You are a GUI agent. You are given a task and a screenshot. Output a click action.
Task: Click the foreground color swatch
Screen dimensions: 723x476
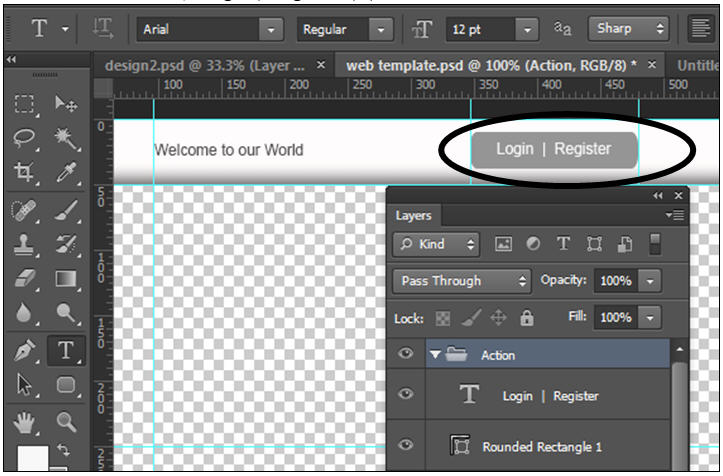coord(32,458)
